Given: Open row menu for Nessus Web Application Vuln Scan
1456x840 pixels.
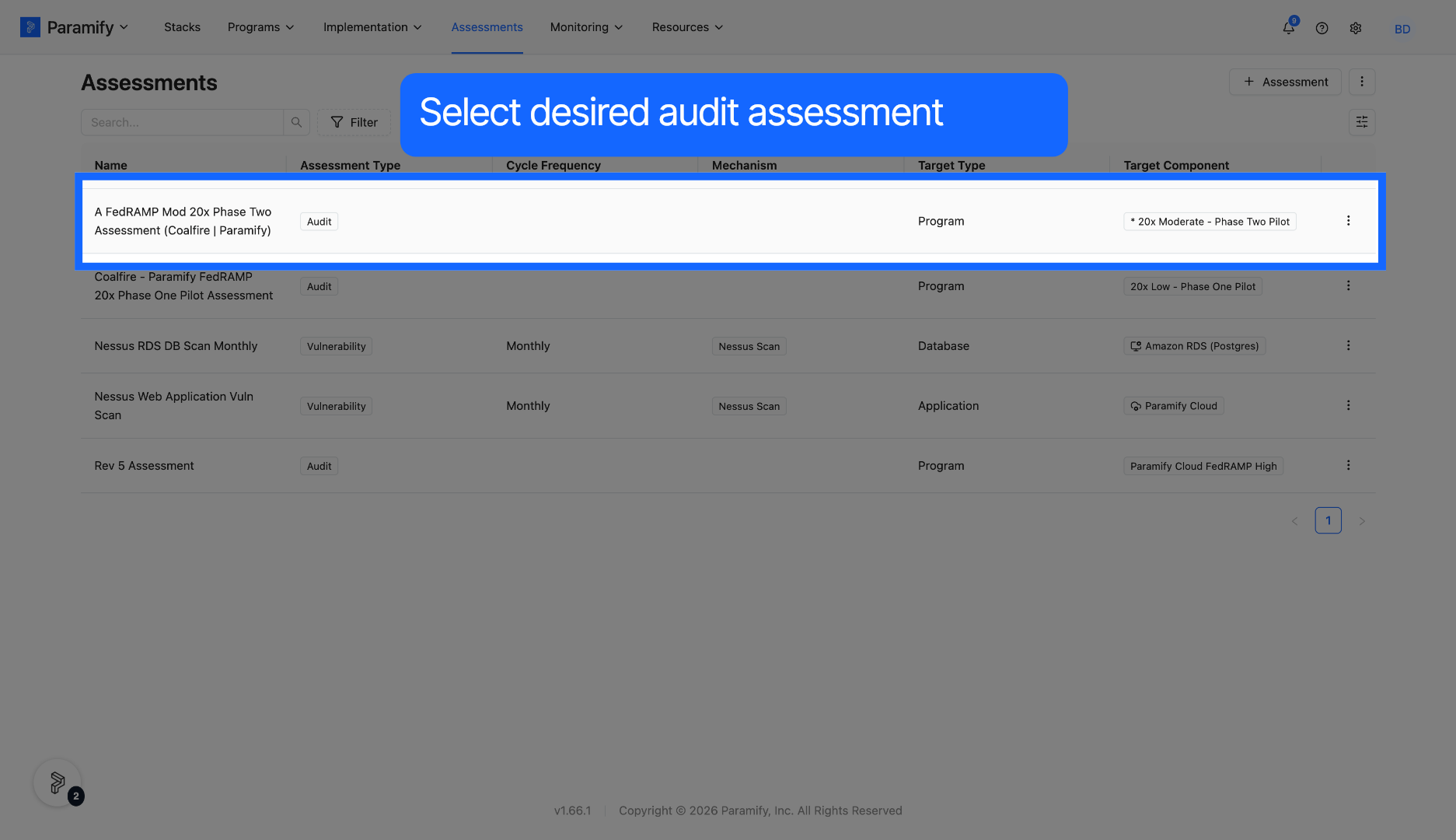Looking at the screenshot, I should pos(1348,405).
